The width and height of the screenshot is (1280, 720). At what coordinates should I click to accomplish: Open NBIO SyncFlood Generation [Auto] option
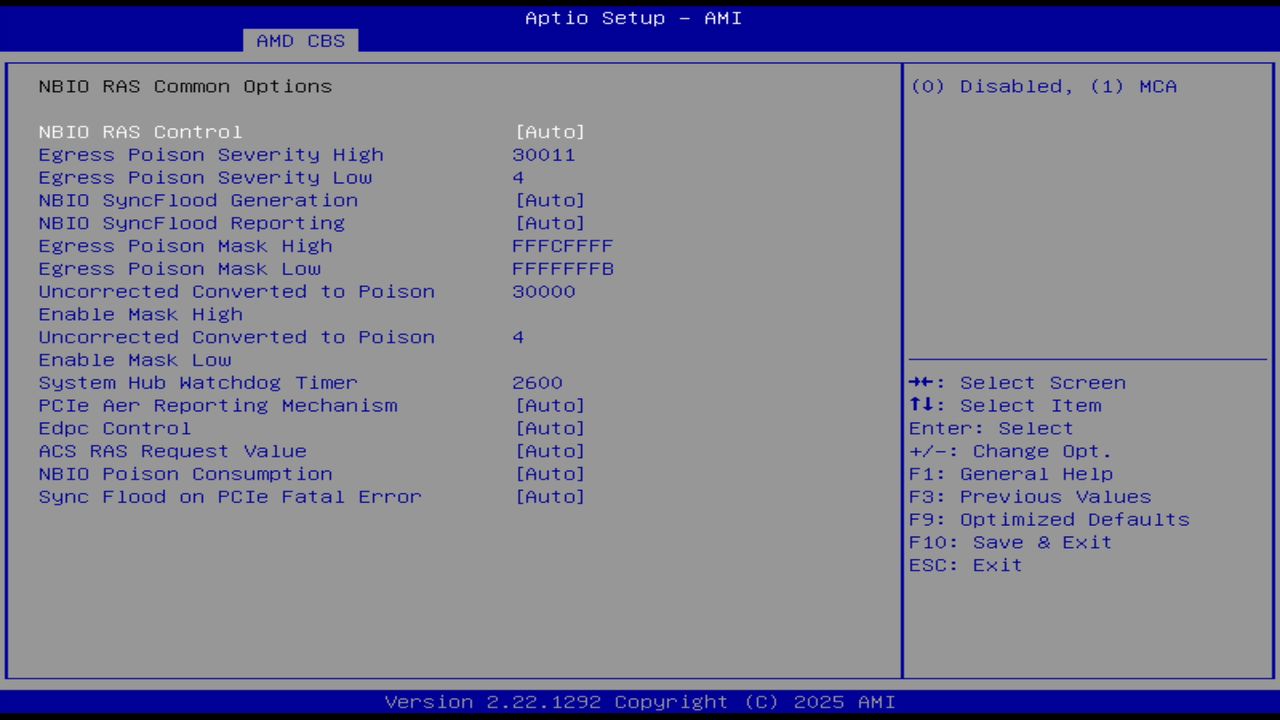tap(550, 200)
